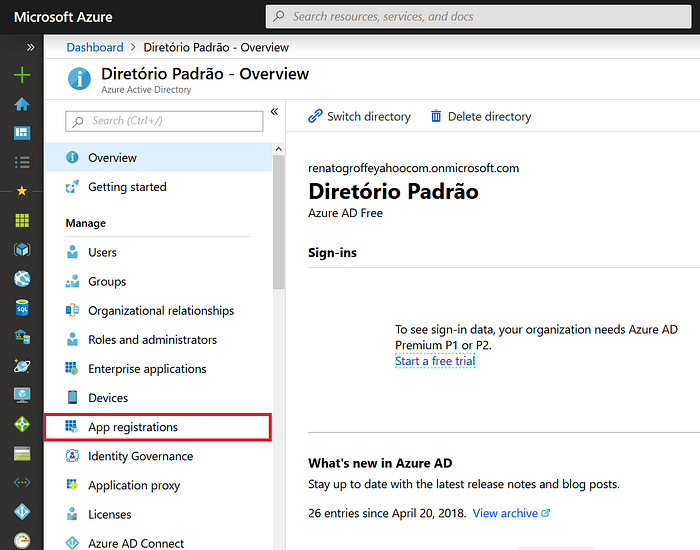700x550 pixels.
Task: Open All resources grid icon
Action: (22, 220)
